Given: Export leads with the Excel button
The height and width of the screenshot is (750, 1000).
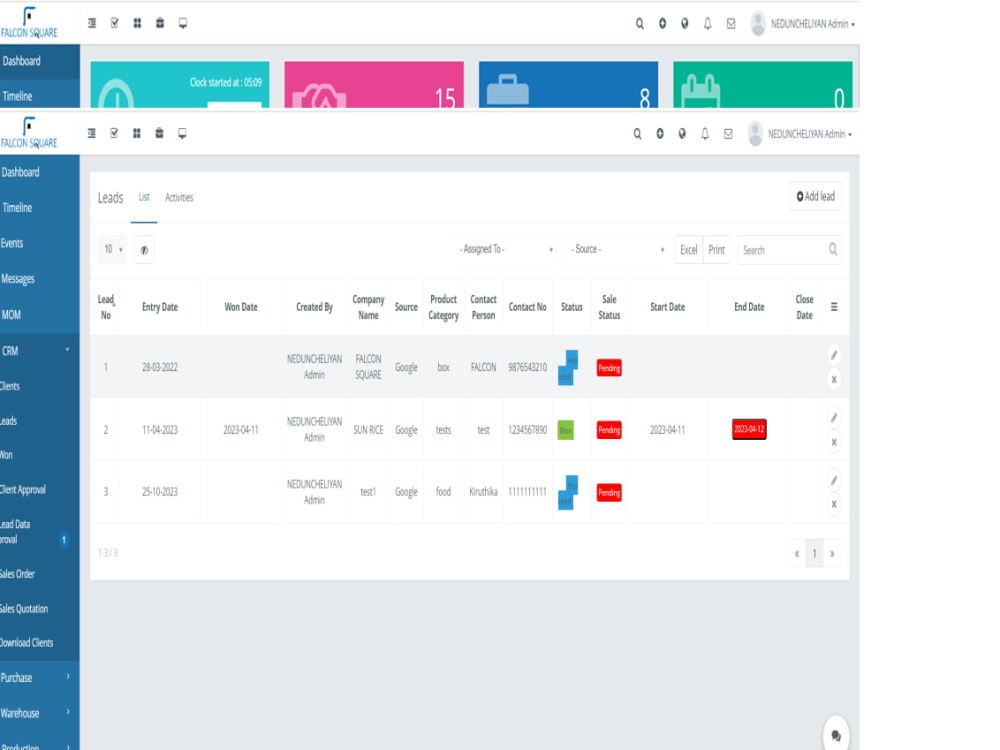Looking at the screenshot, I should click(x=688, y=249).
